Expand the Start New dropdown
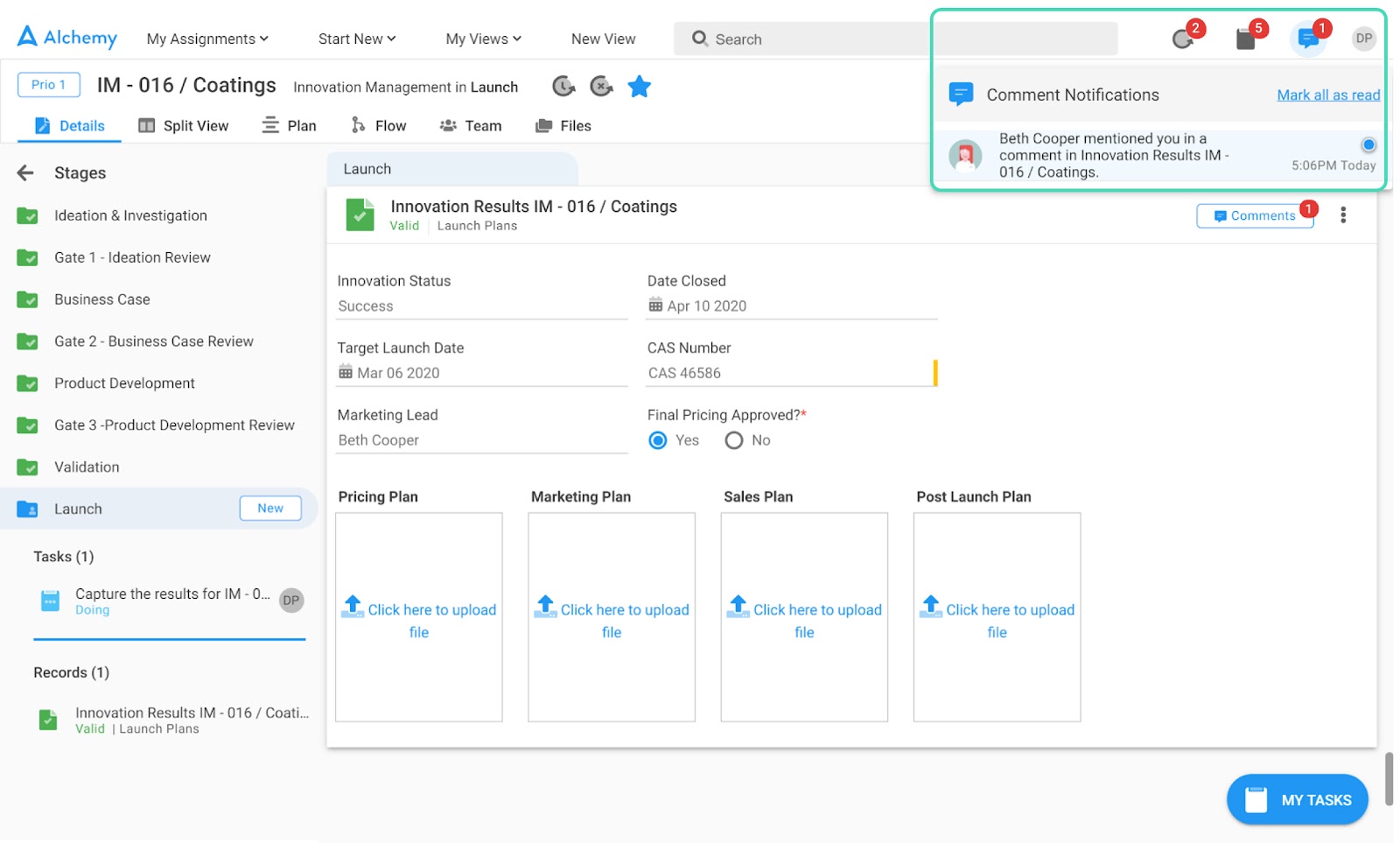This screenshot has width=1400, height=843. 357,39
